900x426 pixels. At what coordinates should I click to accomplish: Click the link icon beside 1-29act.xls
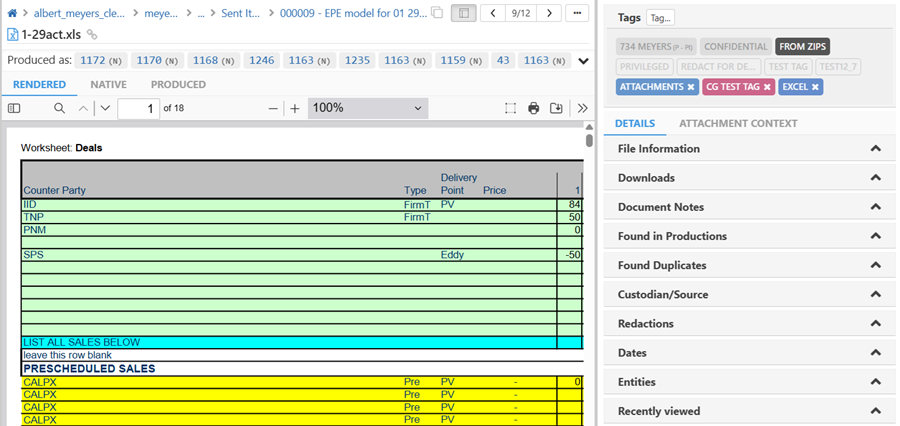[x=92, y=34]
